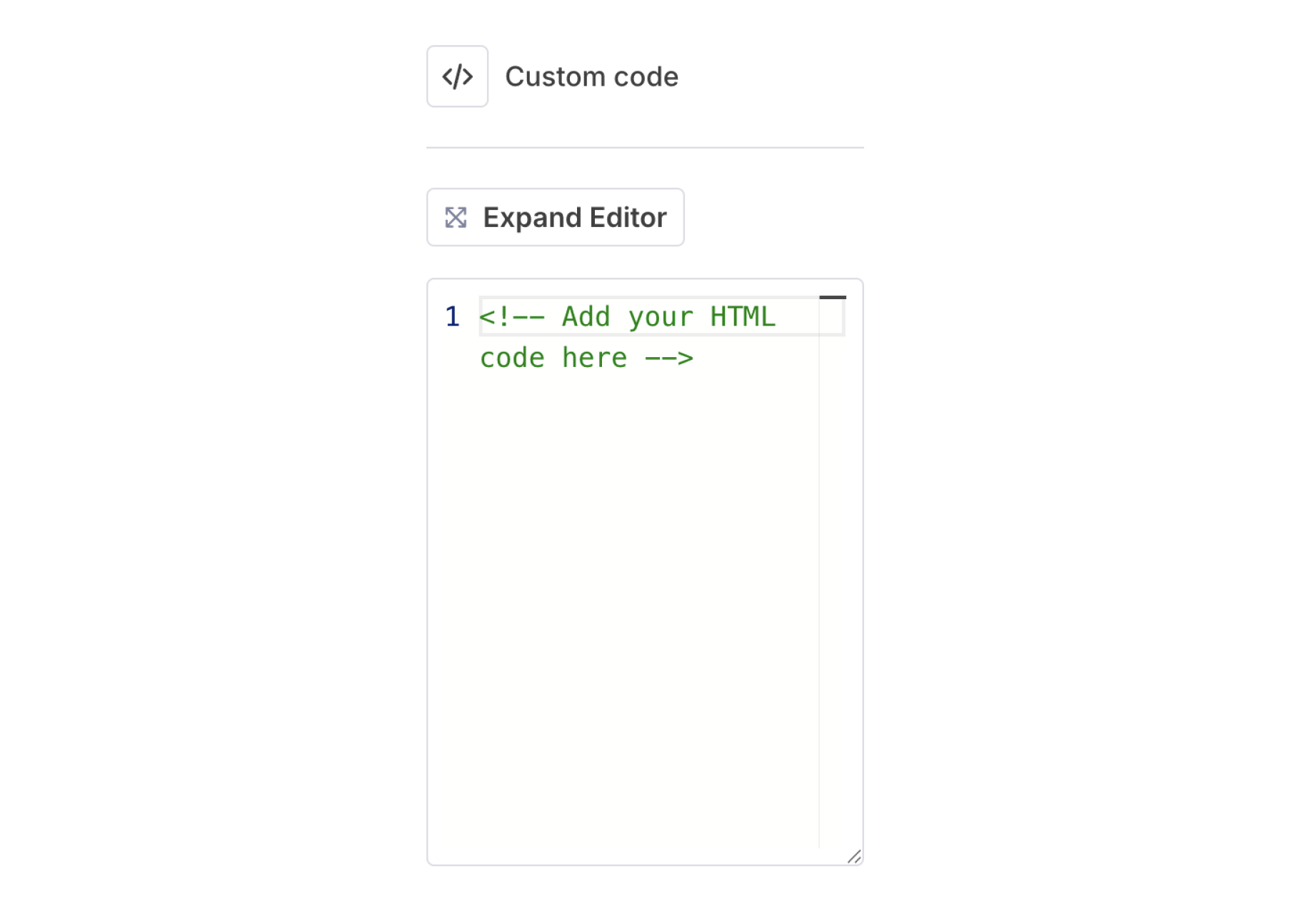
Task: Select the expand arrows icon on Expand Editor
Action: coord(456,216)
